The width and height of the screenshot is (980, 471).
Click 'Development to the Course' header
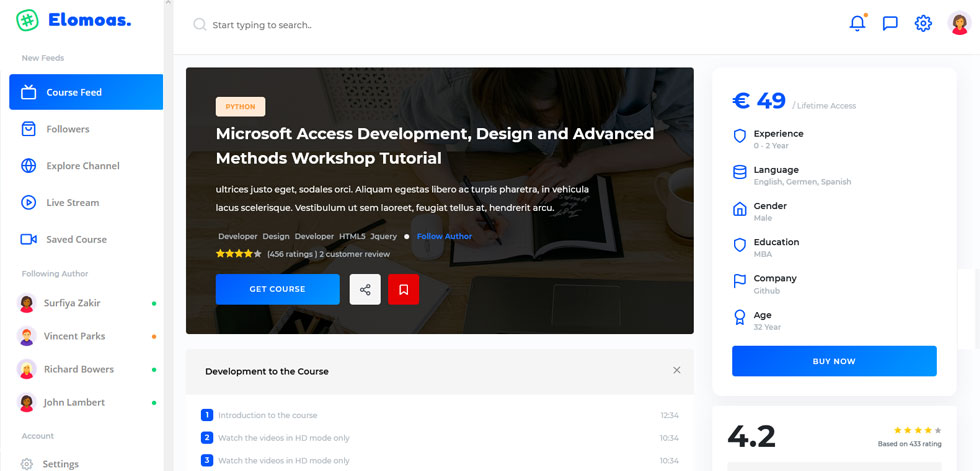(x=267, y=371)
